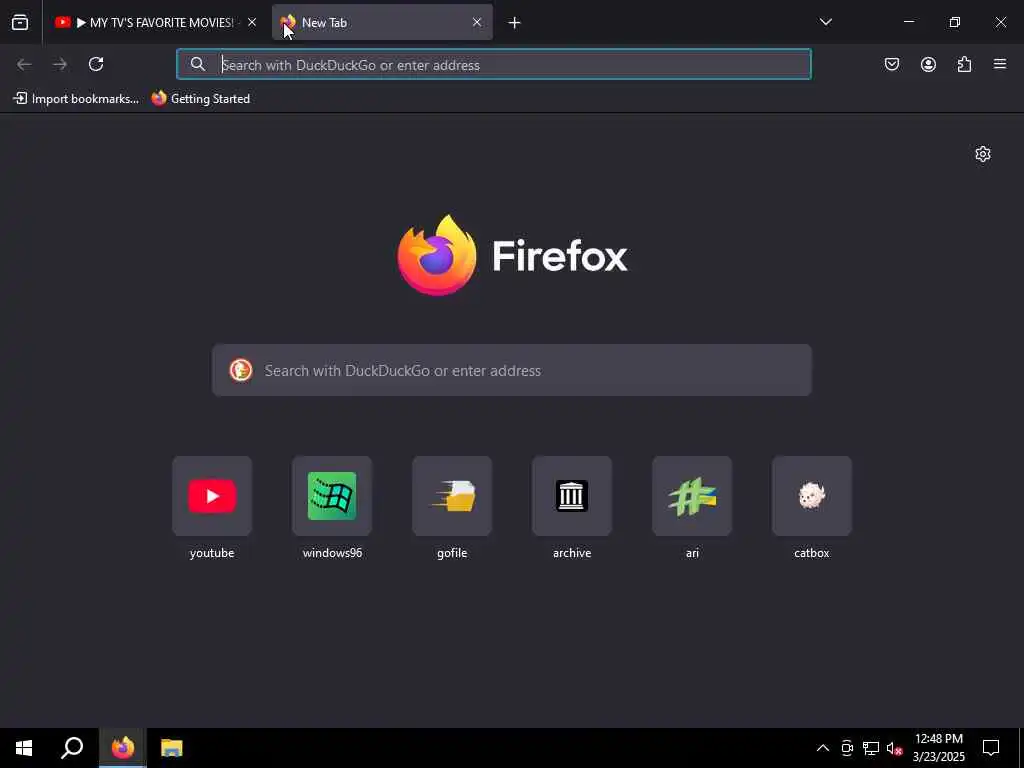The image size is (1024, 768).
Task: Open Firefox View icon in the tab bar
Action: pos(20,23)
